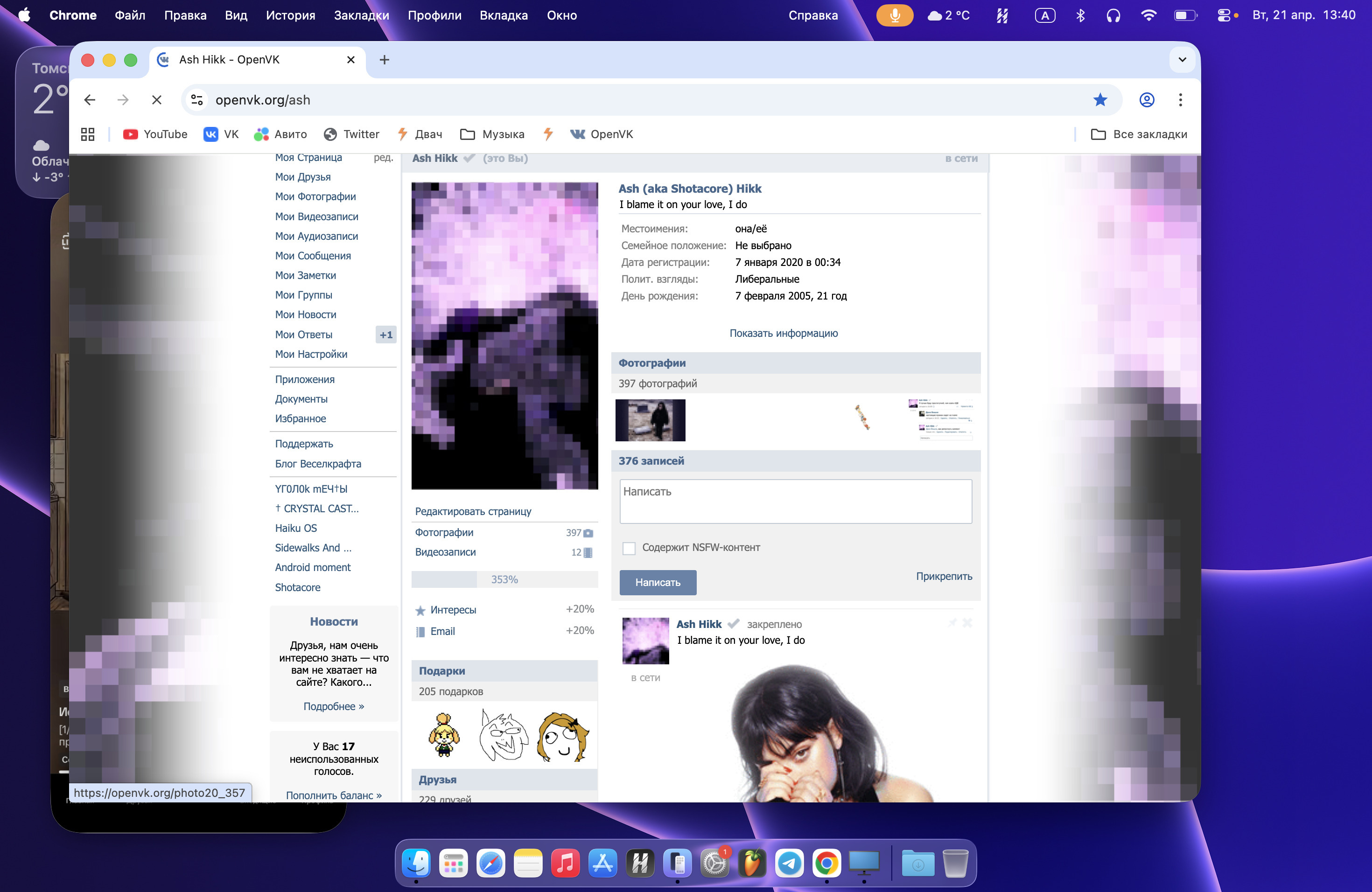Toggle the bookmark star for this page
This screenshot has width=1372, height=892.
pos(1100,100)
